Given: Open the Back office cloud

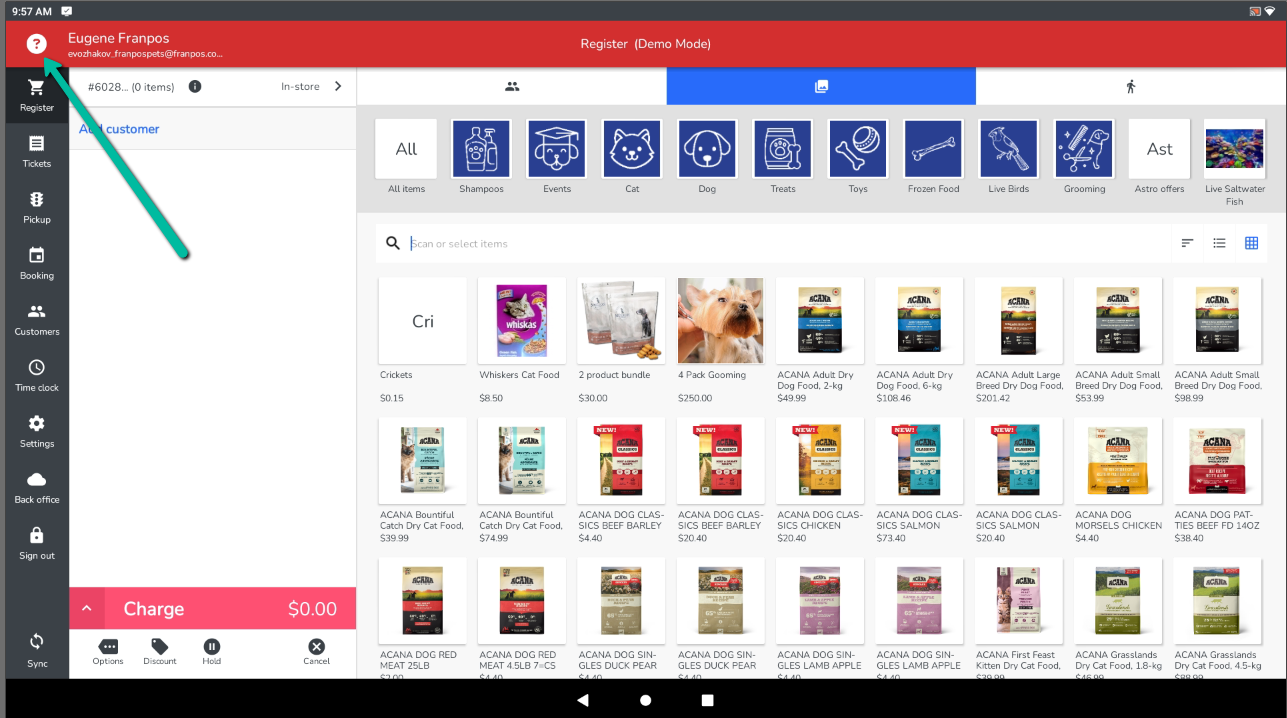Looking at the screenshot, I should click(x=37, y=487).
